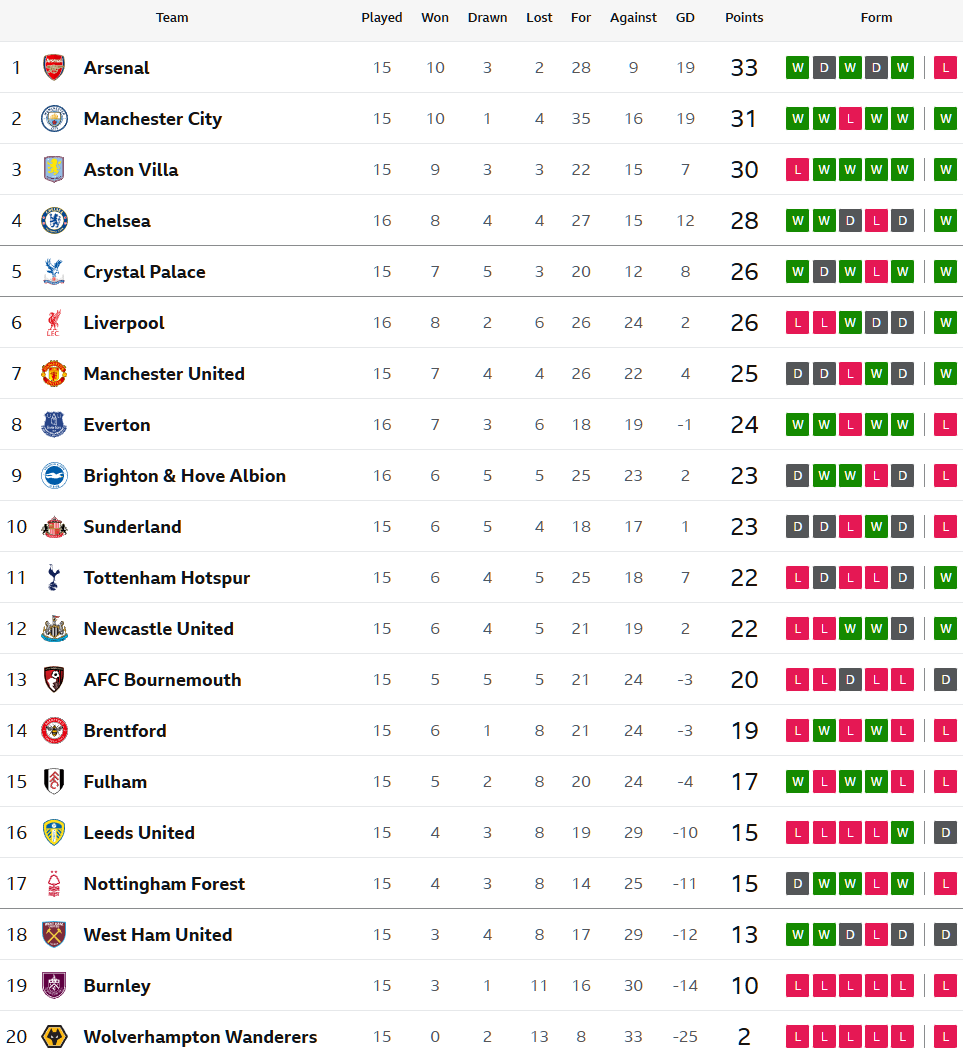The height and width of the screenshot is (1056, 963).
Task: Click the Points column header
Action: 744,18
